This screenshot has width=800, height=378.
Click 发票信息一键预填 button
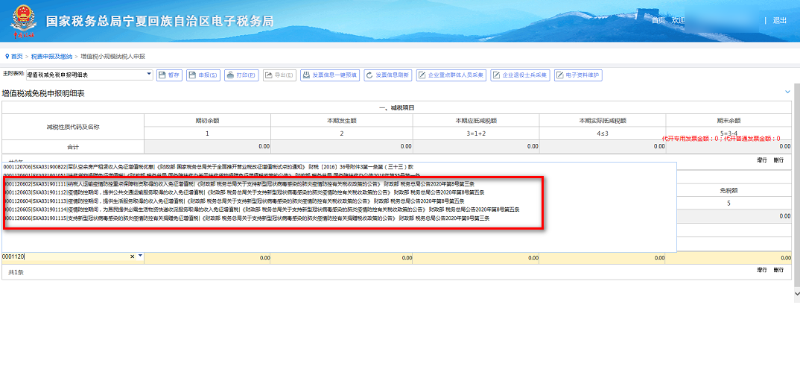click(x=330, y=75)
